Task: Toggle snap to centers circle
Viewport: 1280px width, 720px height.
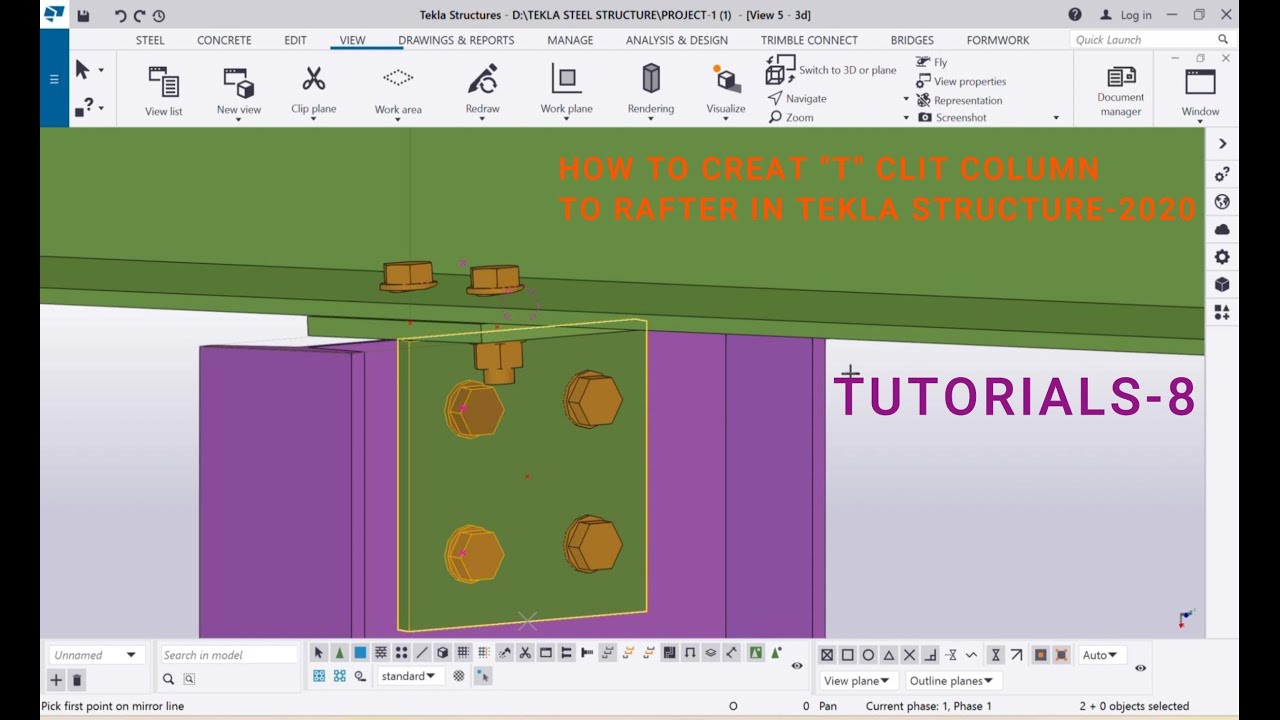Action: [868, 655]
